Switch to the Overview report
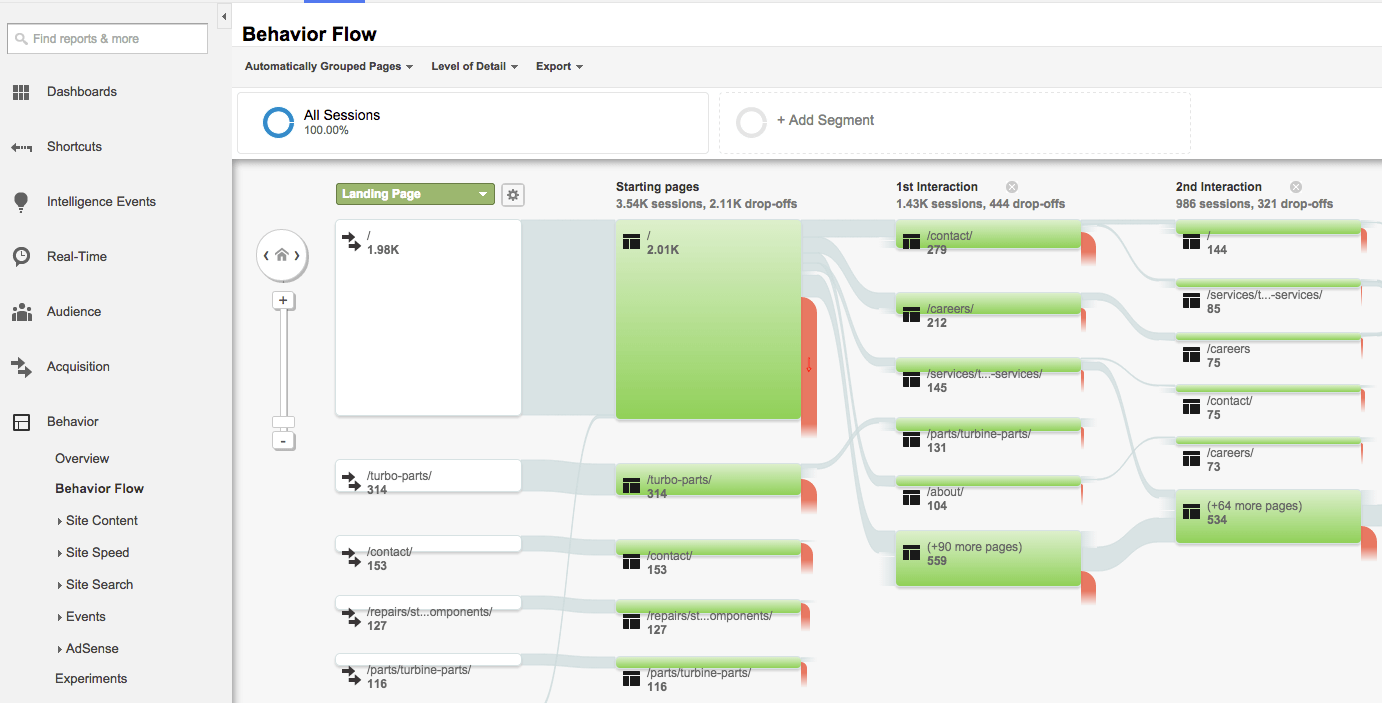This screenshot has width=1382, height=703. pyautogui.click(x=81, y=458)
